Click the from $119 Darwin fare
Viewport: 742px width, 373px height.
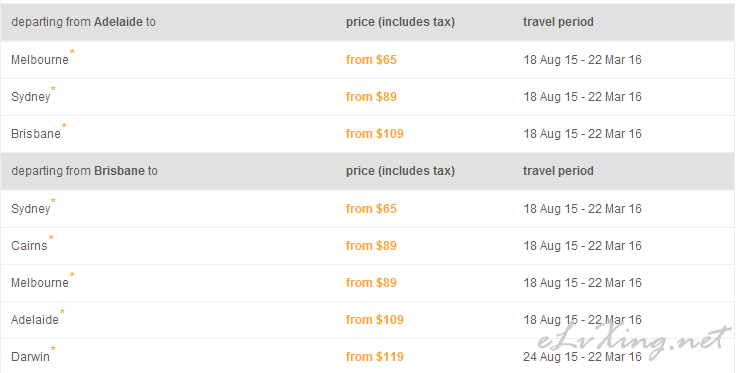click(x=375, y=356)
